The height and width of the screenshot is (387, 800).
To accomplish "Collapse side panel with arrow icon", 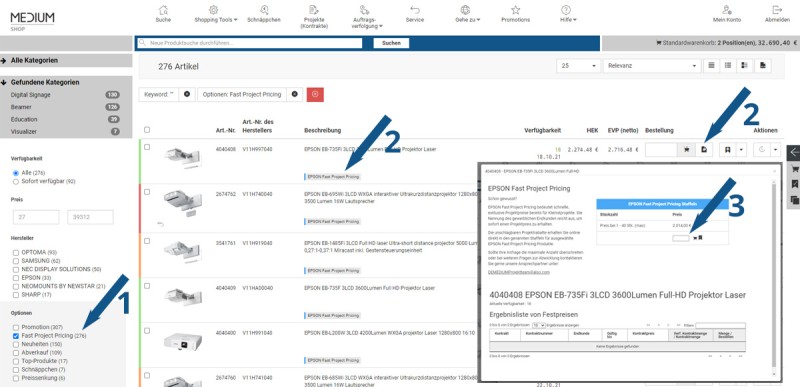I will point(794,151).
